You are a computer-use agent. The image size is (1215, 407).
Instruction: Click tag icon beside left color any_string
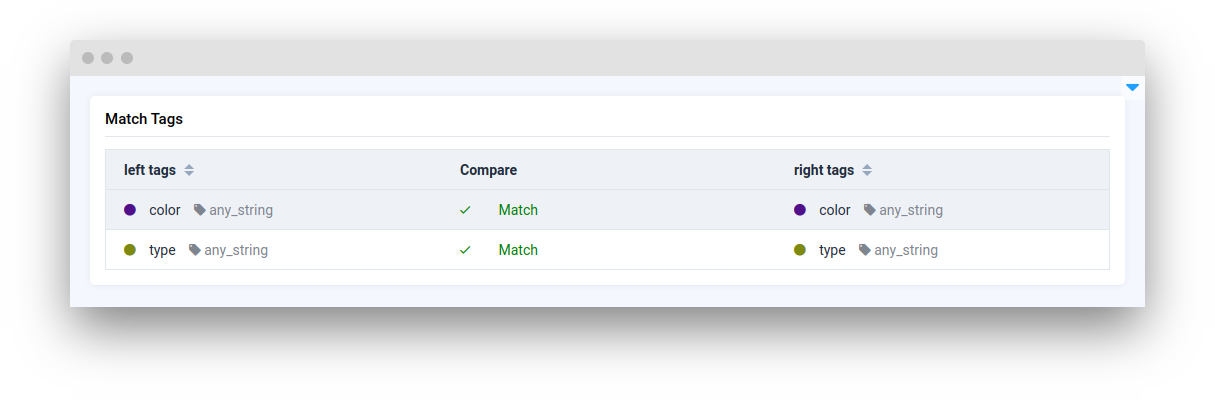click(x=200, y=210)
